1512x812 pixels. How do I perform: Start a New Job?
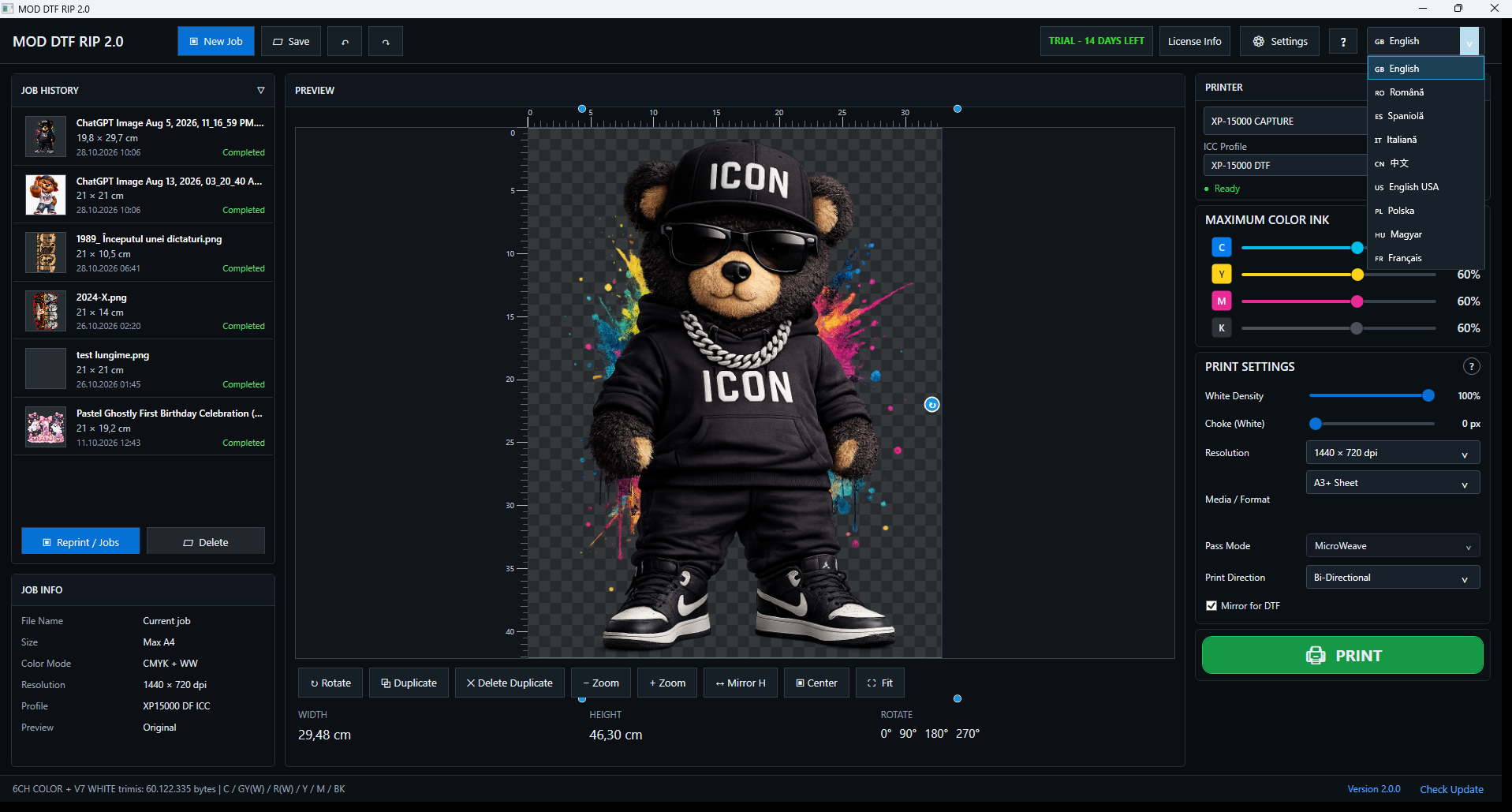(x=216, y=42)
